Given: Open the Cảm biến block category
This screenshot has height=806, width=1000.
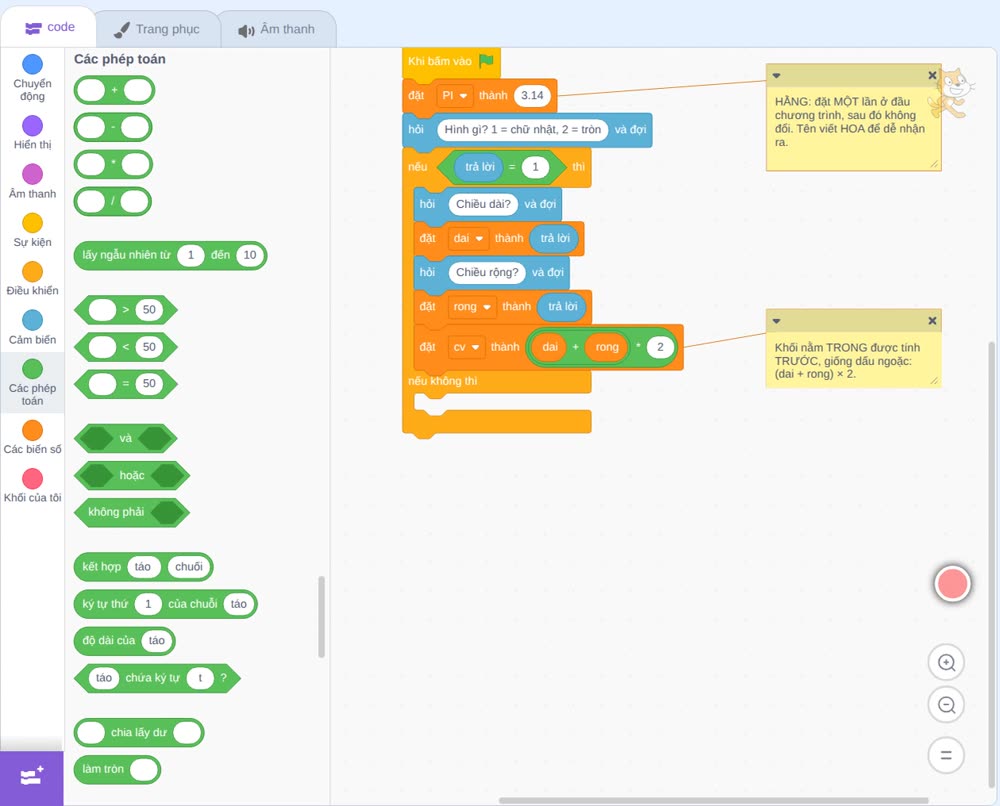Looking at the screenshot, I should pos(33,328).
